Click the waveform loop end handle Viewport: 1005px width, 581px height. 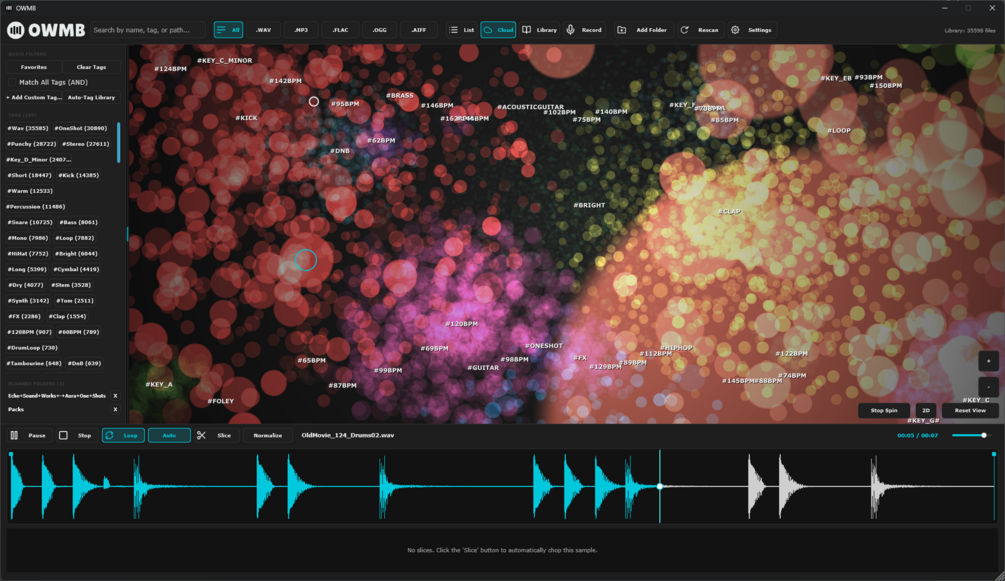994,454
